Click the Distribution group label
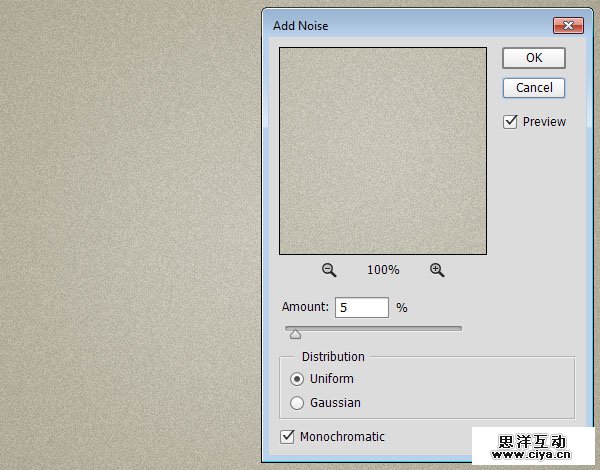Screen dimensions: 600x470 tap(333, 357)
